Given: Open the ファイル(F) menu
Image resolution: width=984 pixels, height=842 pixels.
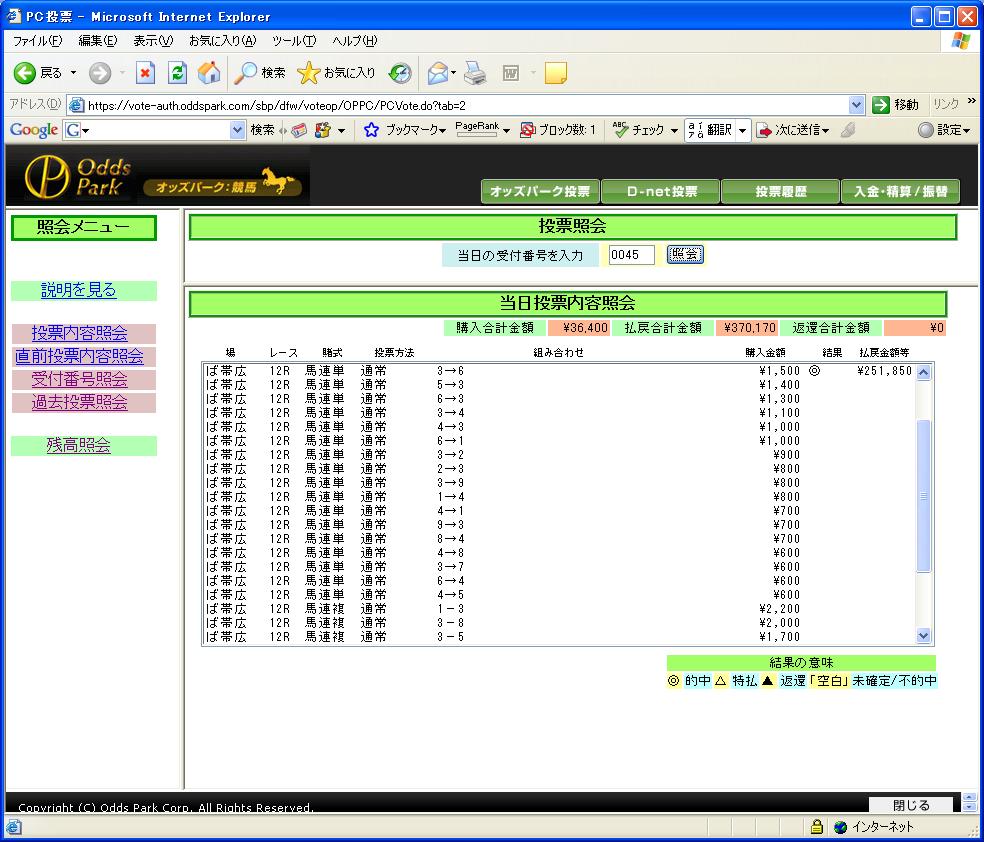Looking at the screenshot, I should pos(37,41).
